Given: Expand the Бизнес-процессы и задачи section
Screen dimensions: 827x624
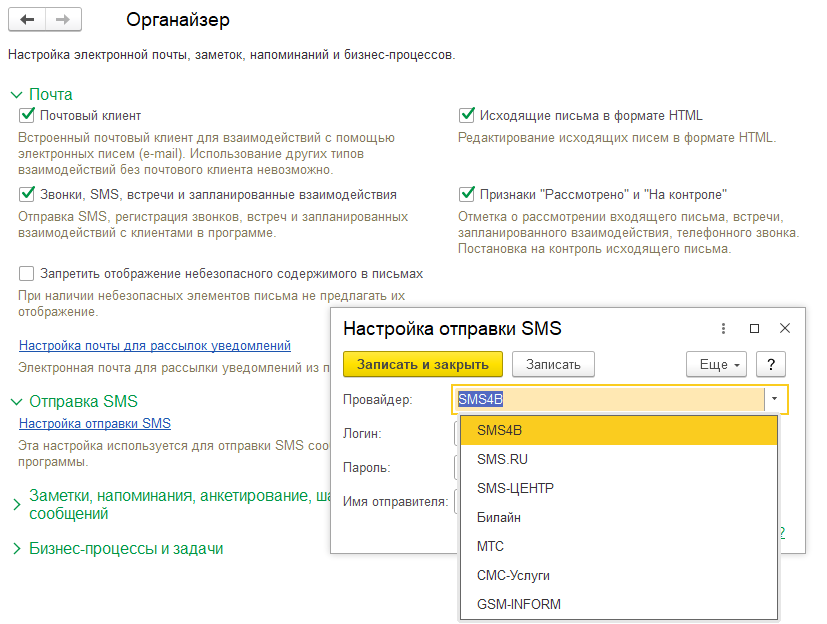Looking at the screenshot, I should coord(16,549).
